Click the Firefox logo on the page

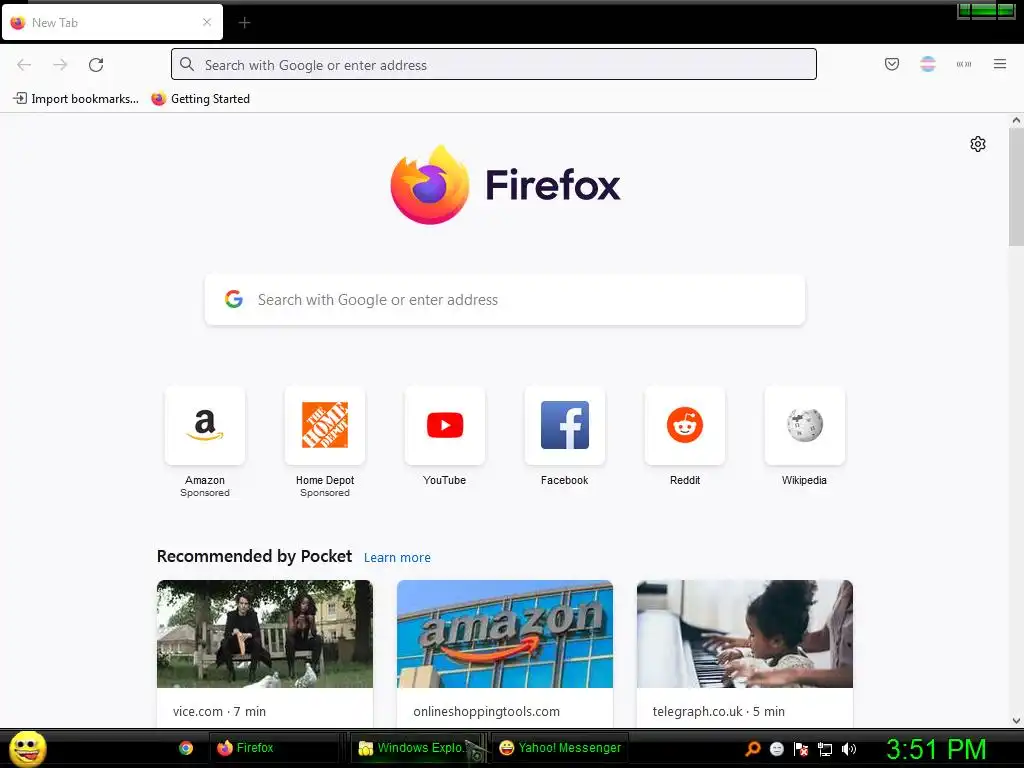[505, 185]
